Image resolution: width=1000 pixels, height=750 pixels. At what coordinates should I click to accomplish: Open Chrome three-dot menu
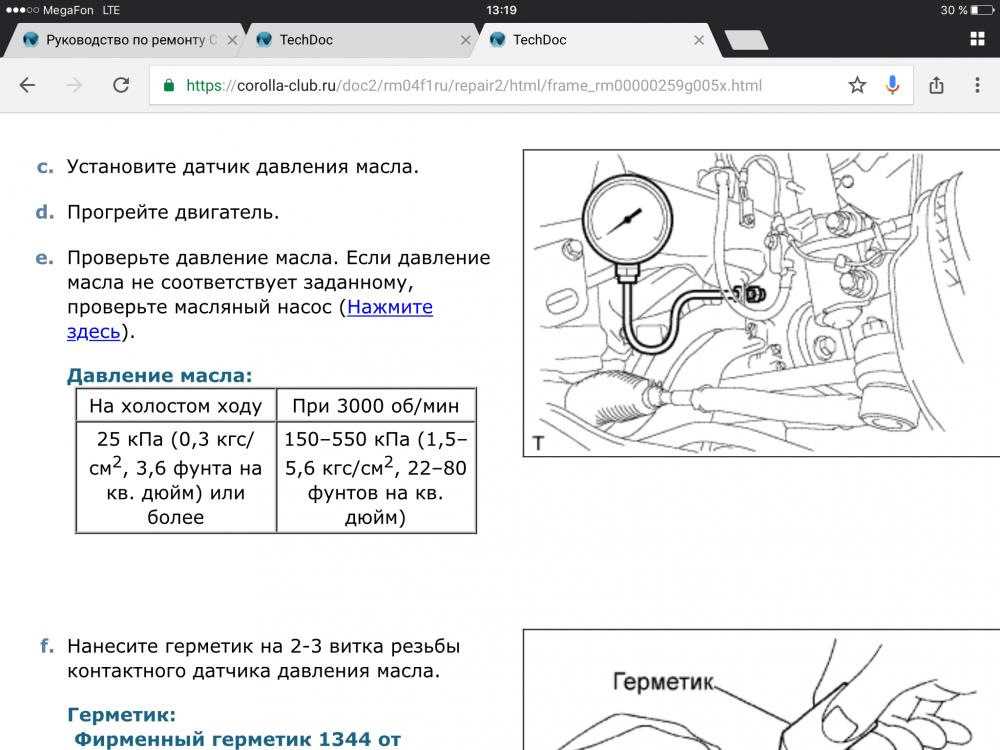point(977,85)
